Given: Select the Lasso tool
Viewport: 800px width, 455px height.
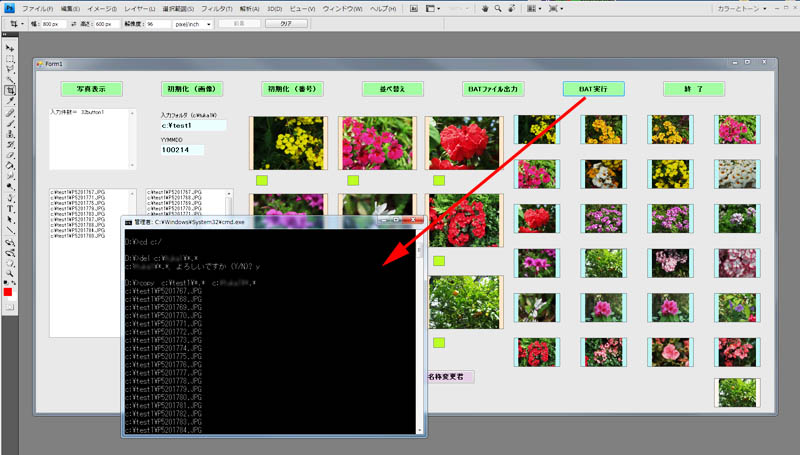Looking at the screenshot, I should 10,69.
